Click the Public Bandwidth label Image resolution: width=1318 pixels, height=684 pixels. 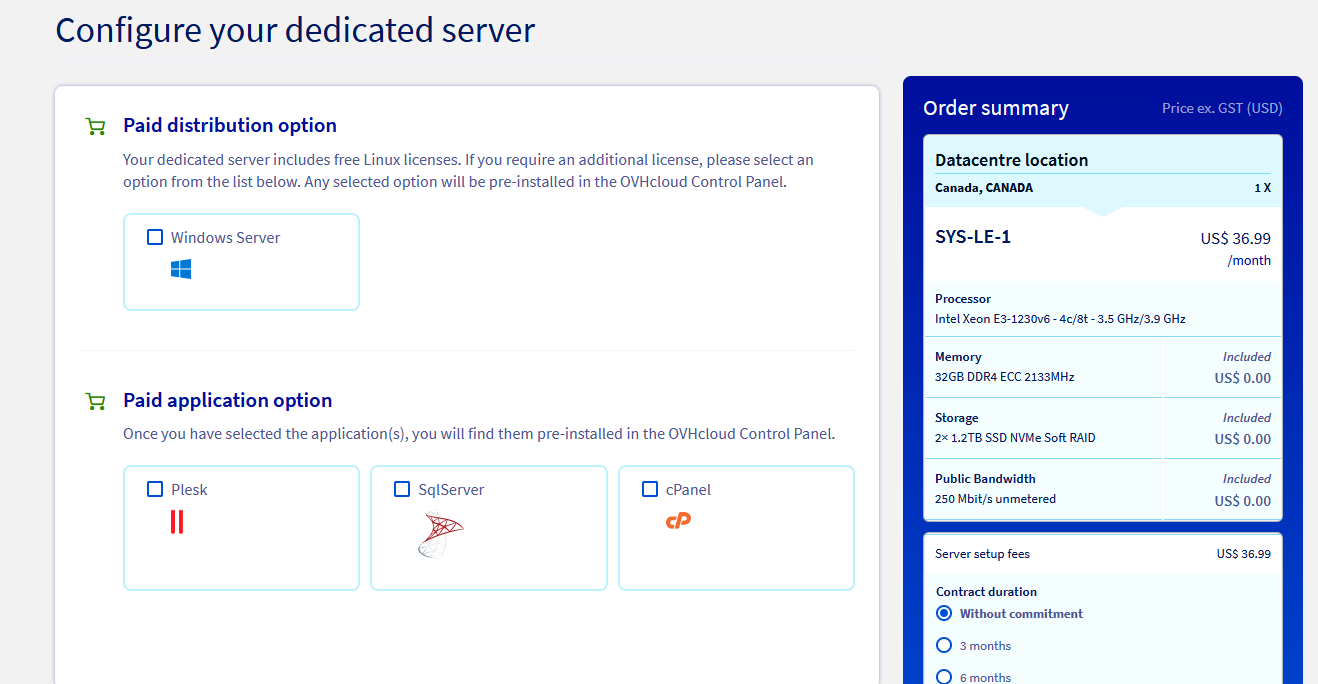(x=985, y=479)
